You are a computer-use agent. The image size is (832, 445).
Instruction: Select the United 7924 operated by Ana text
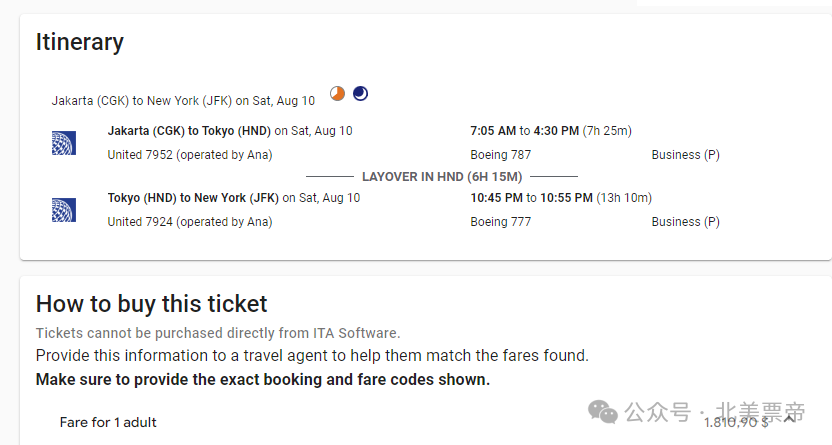190,222
